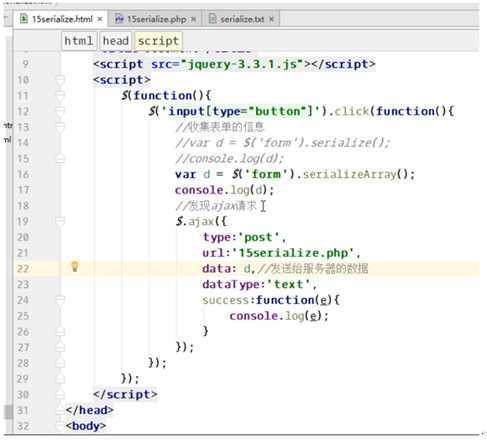Click the closing </script> tag

125,395
